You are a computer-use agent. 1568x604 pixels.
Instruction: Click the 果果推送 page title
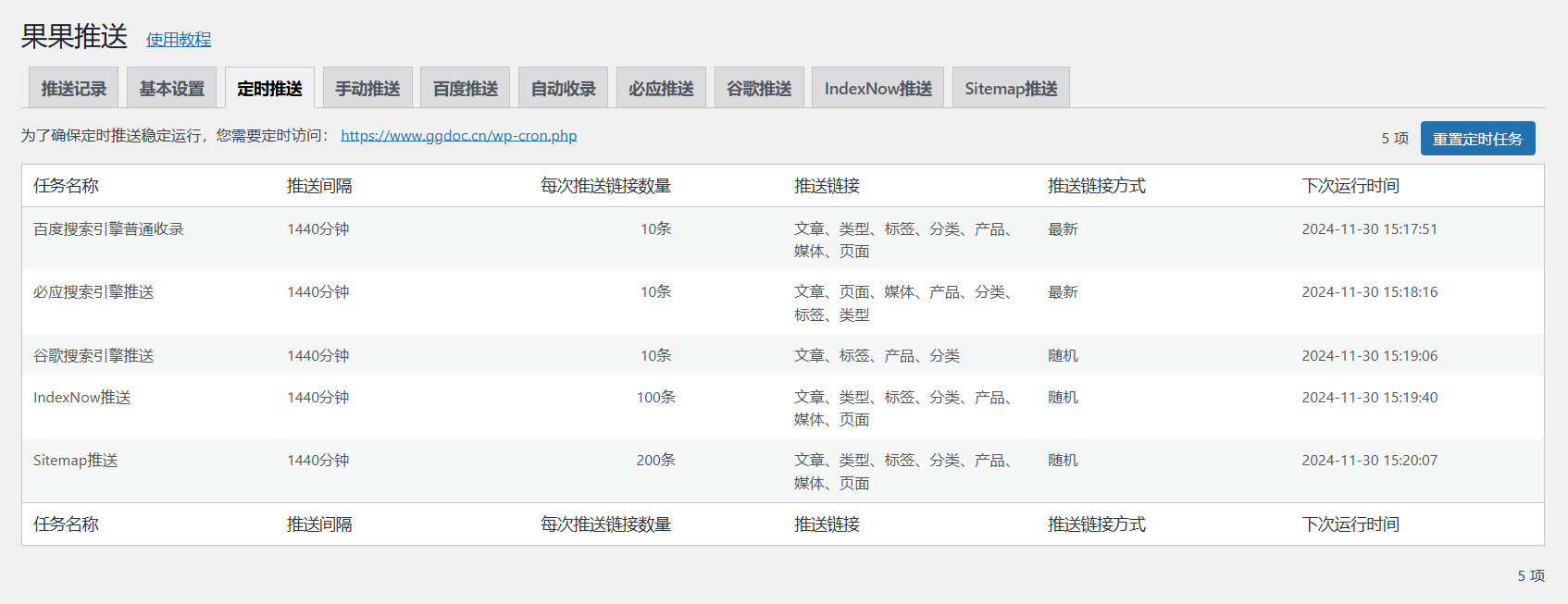tap(74, 36)
